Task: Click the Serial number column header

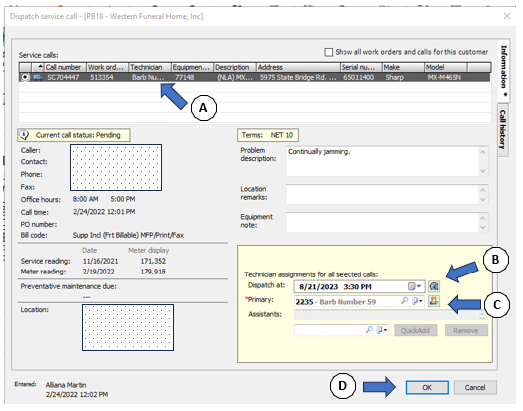Action: (361, 67)
